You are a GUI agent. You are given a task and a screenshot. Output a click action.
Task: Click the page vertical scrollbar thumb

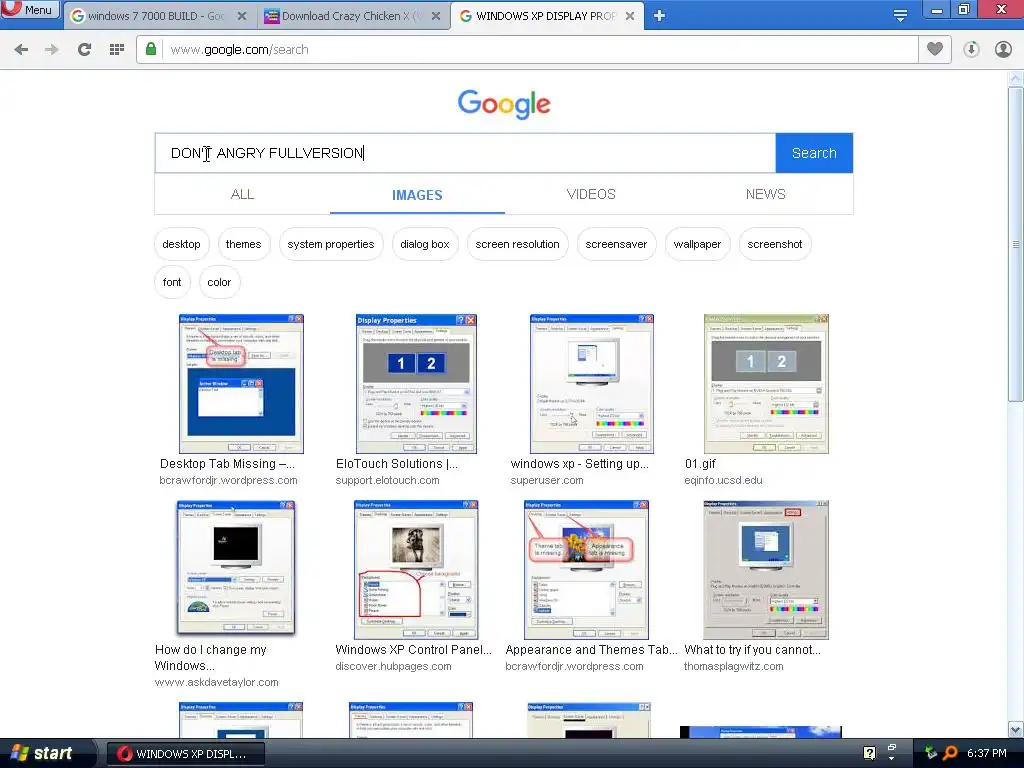(1016, 244)
